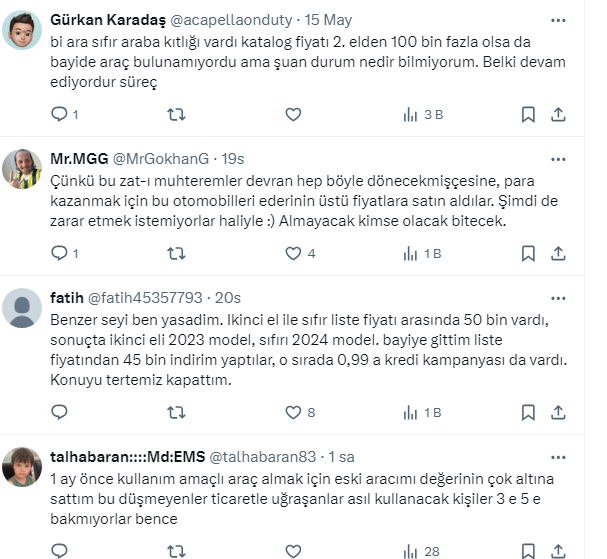Like Mr.MGG's tweet
The image size is (607, 559).
point(293,254)
